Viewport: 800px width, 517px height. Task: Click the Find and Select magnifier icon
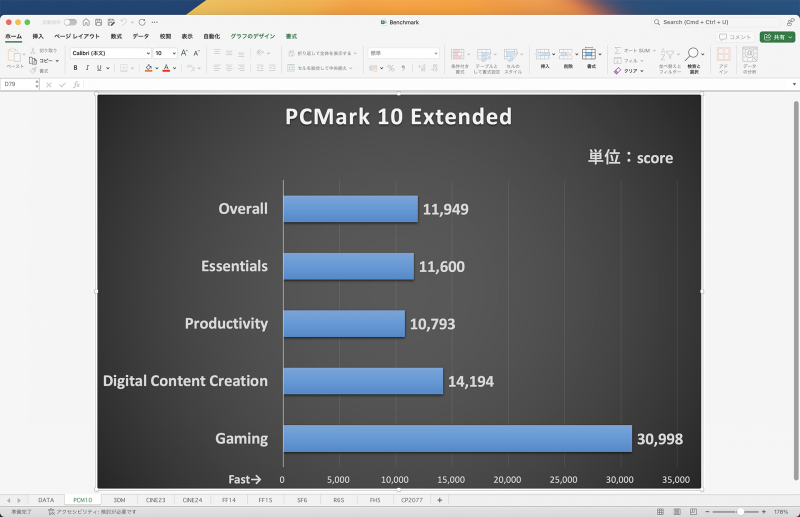tap(692, 54)
